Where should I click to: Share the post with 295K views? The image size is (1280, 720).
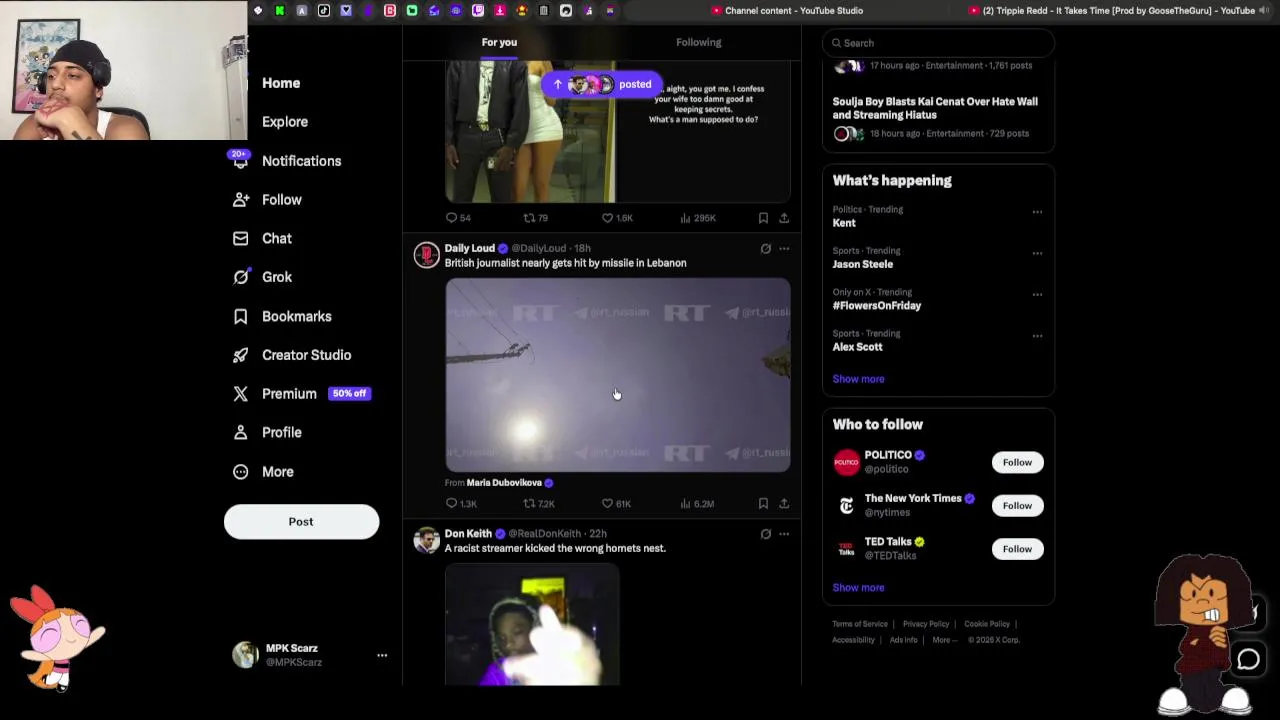click(x=784, y=218)
